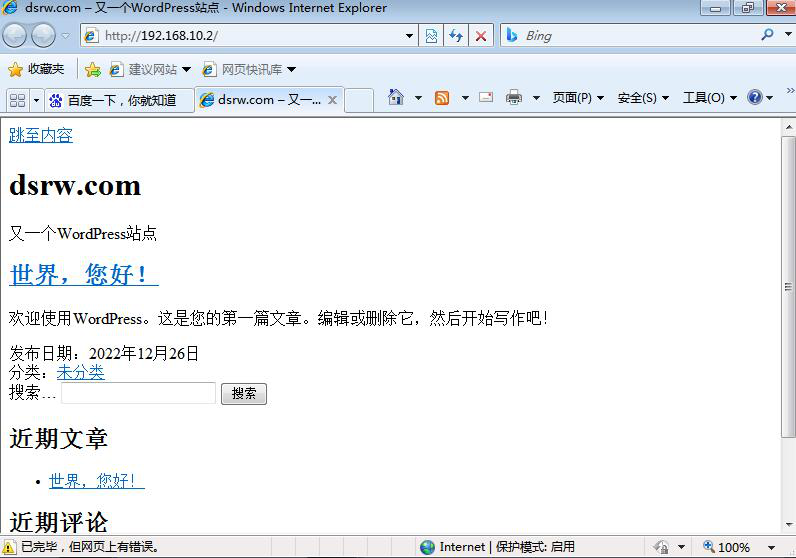Open the 未分类 category link
This screenshot has width=796, height=558.
[81, 372]
